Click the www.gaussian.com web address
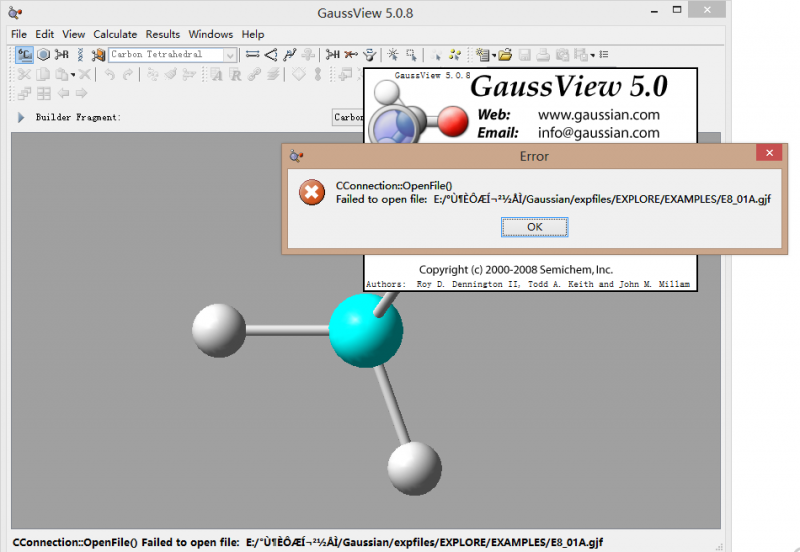This screenshot has height=552, width=800. click(x=598, y=115)
